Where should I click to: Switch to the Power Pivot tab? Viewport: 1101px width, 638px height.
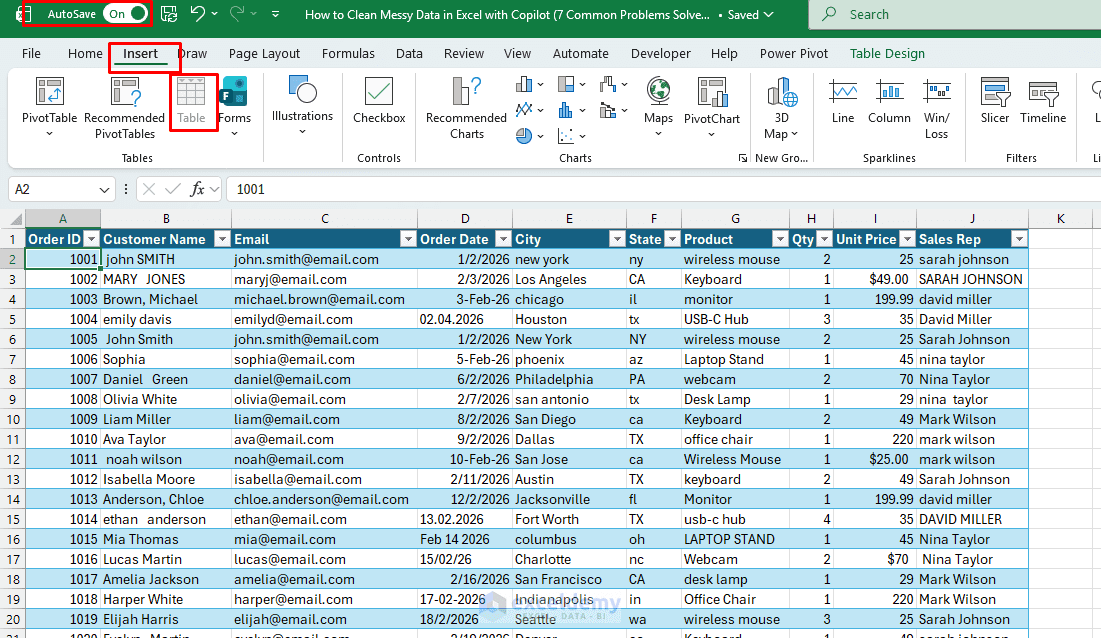(x=793, y=53)
